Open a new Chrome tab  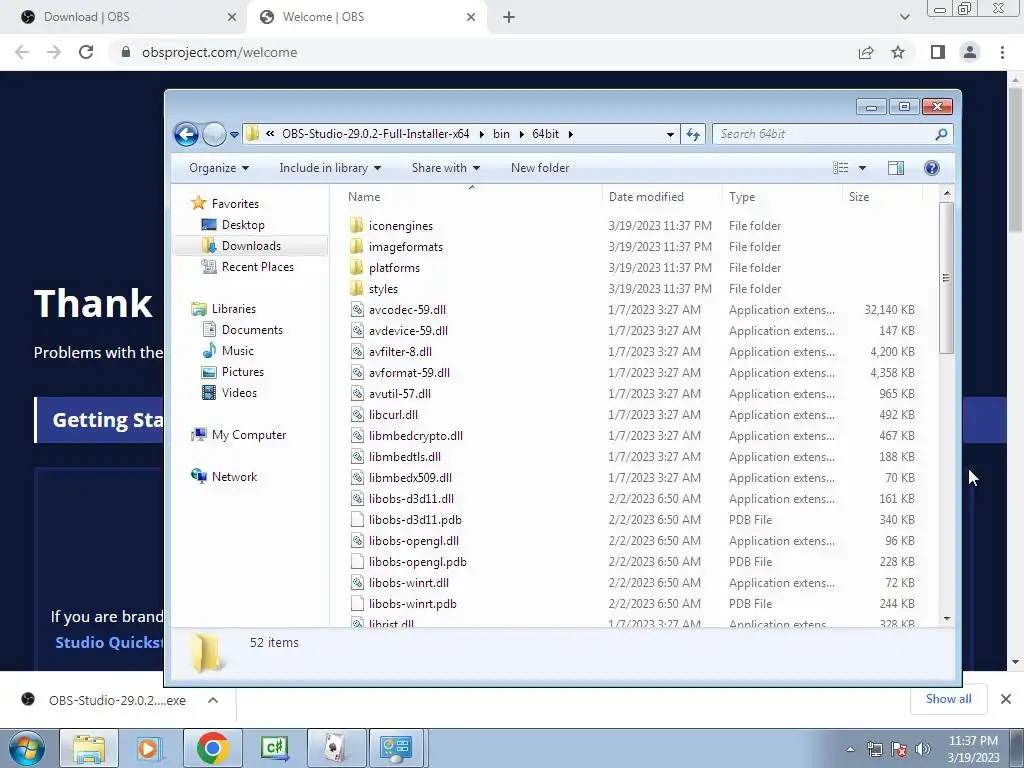[509, 17]
